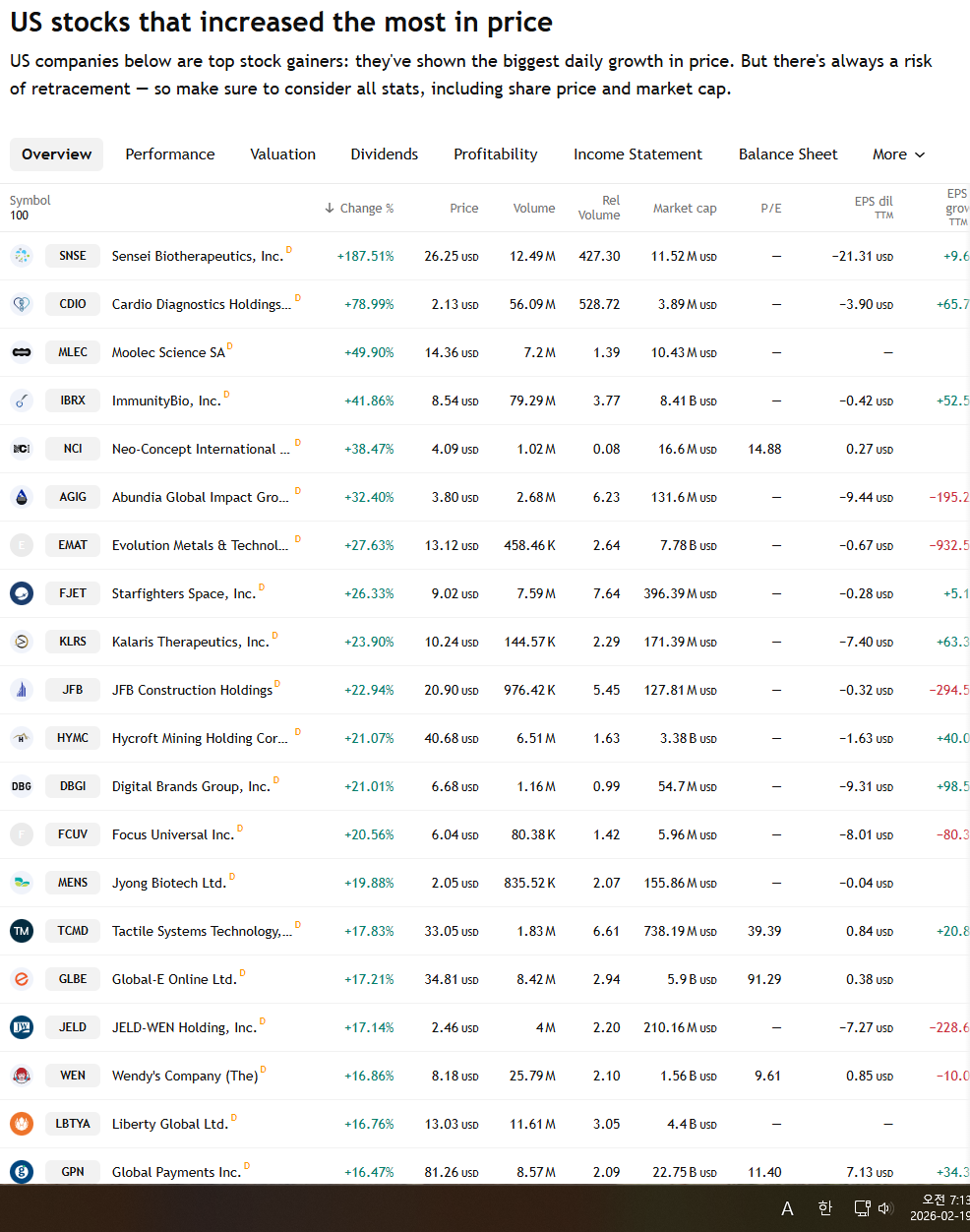Click the Cardio Diagnostics logo icon
Image resolution: width=970 pixels, height=1232 pixels.
(x=22, y=304)
